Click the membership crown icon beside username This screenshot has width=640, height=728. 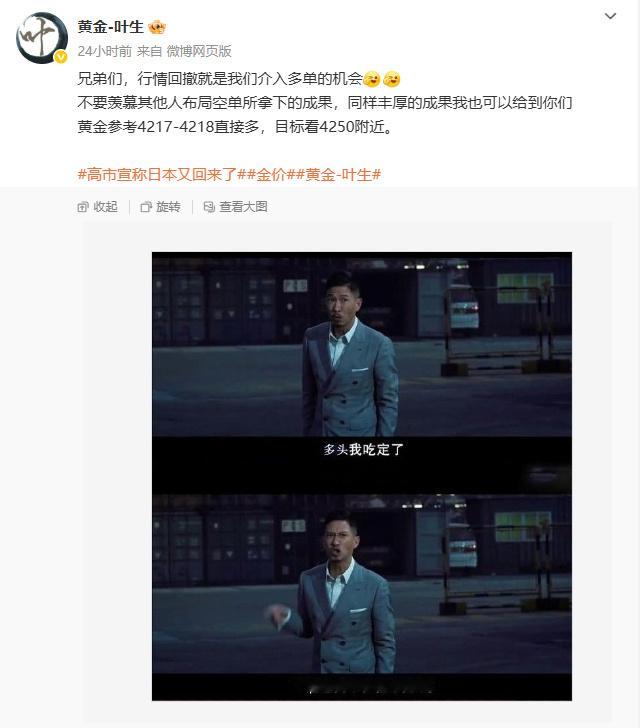(157, 27)
